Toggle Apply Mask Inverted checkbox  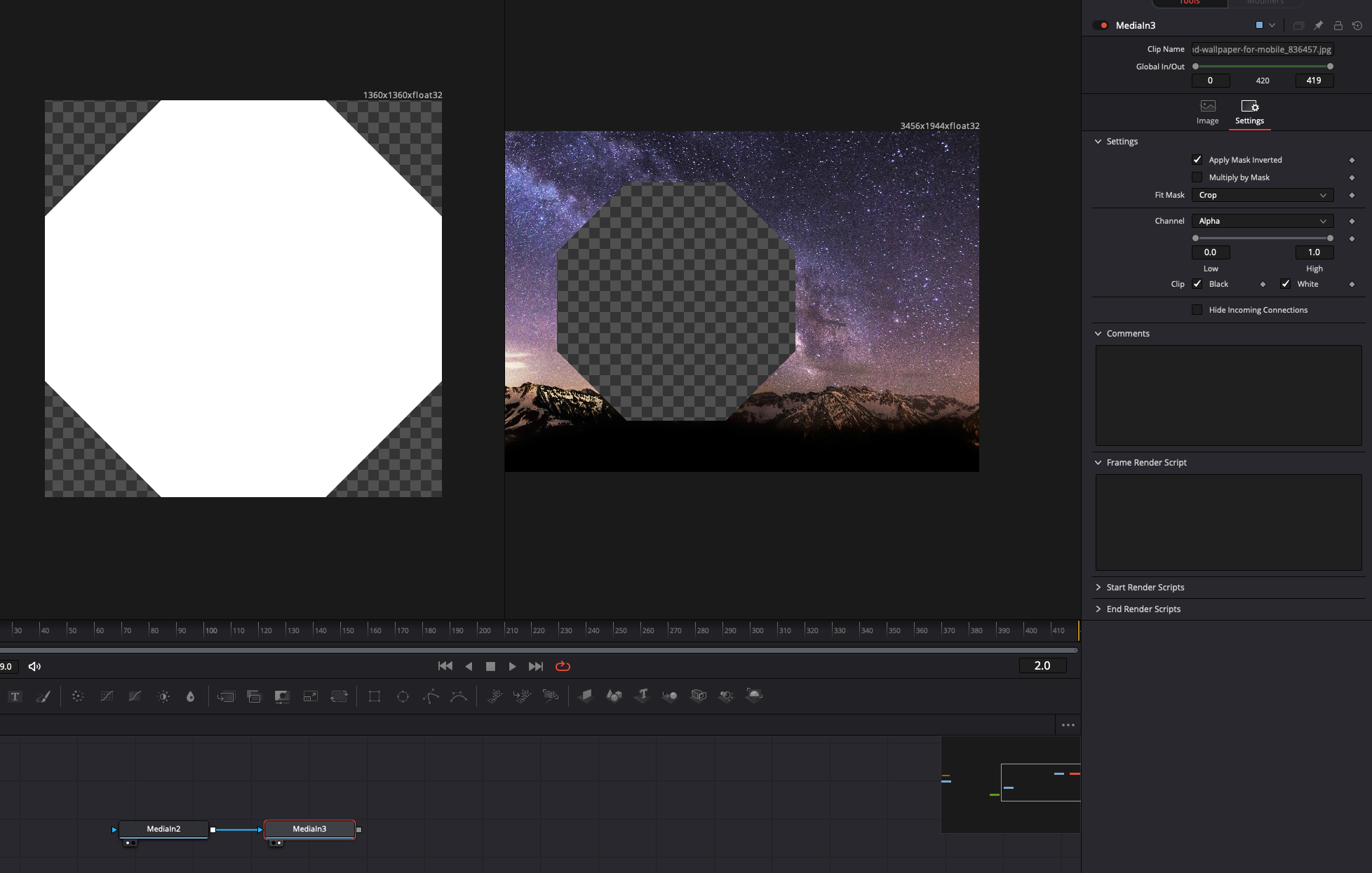(x=1197, y=159)
